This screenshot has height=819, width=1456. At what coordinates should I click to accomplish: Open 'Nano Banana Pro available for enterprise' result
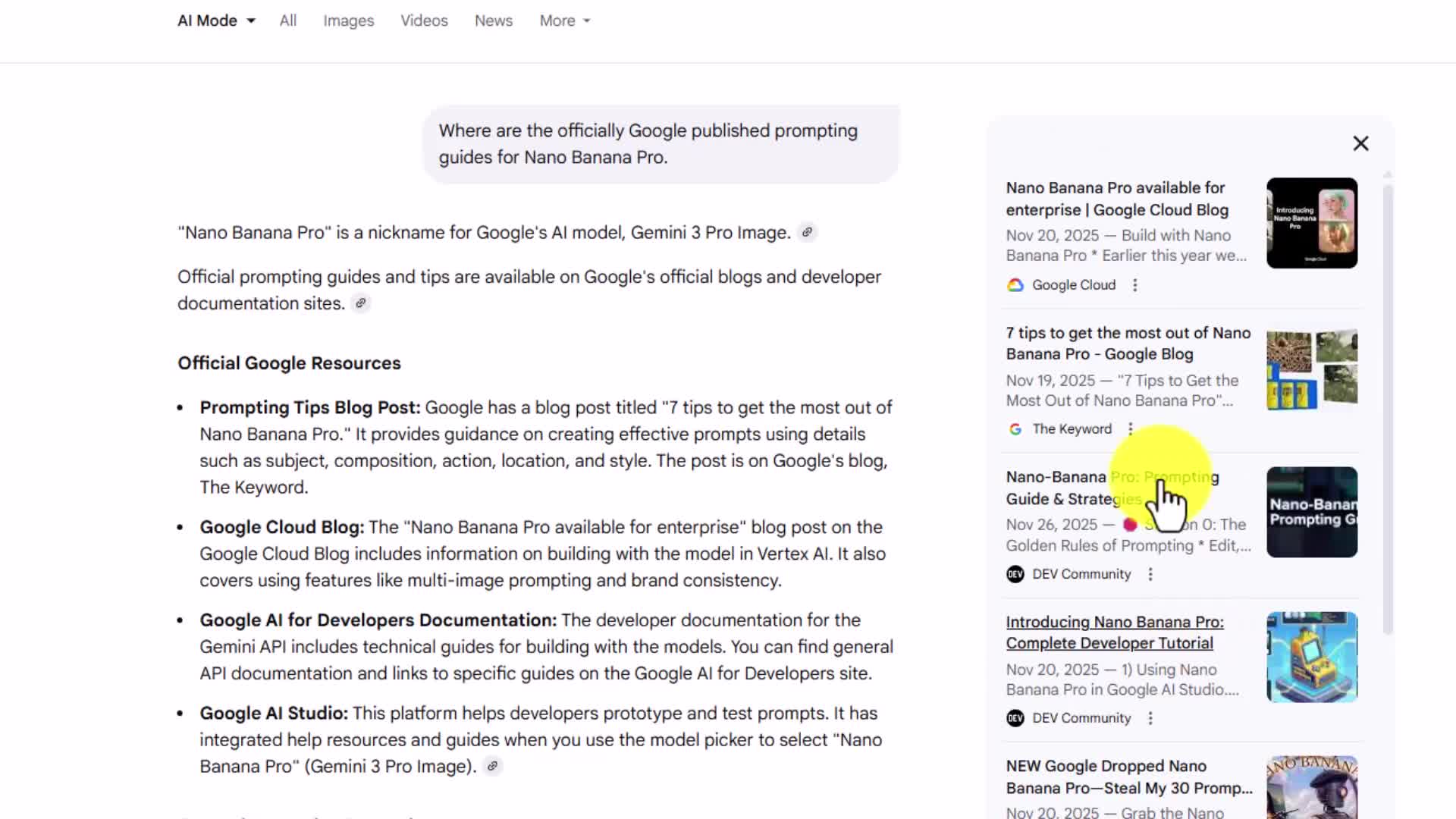1116,199
